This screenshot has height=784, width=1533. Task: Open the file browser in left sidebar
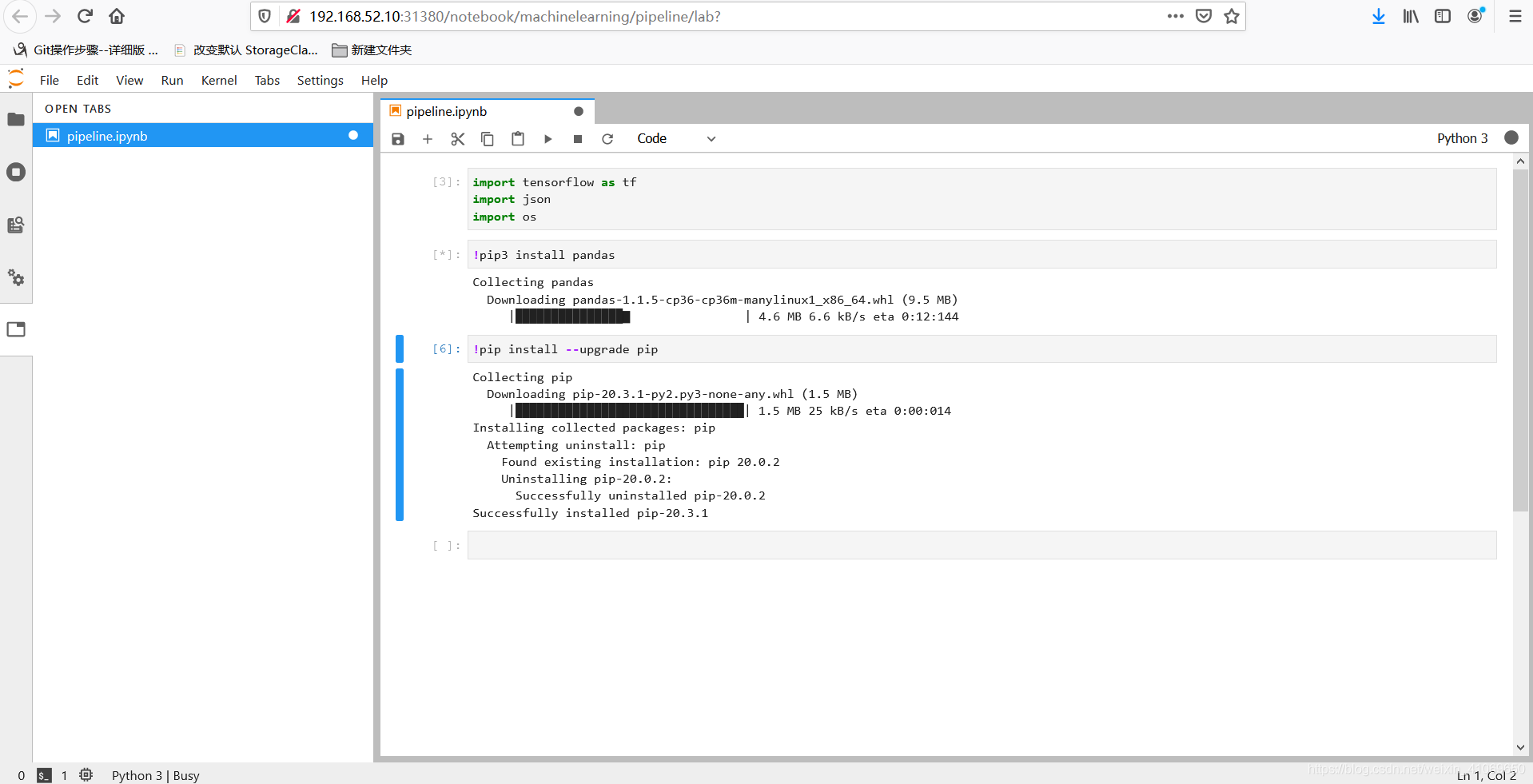[16, 119]
